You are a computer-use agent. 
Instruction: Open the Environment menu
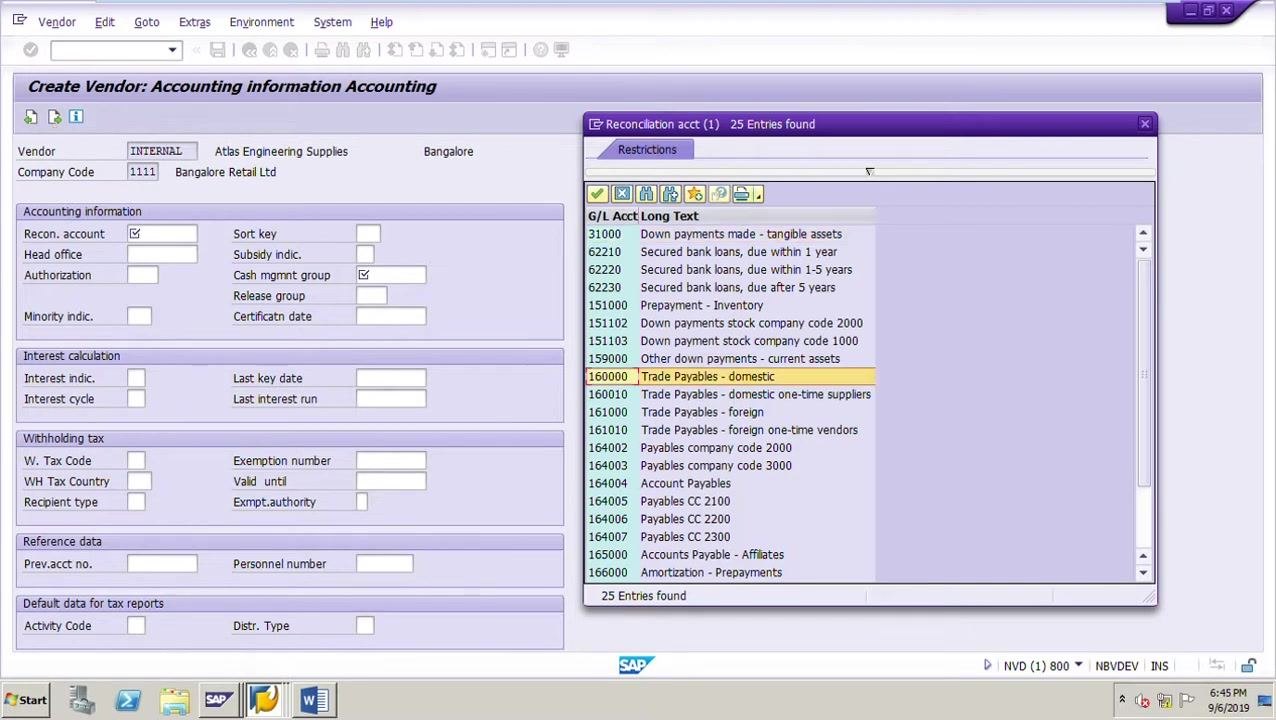pos(261,22)
